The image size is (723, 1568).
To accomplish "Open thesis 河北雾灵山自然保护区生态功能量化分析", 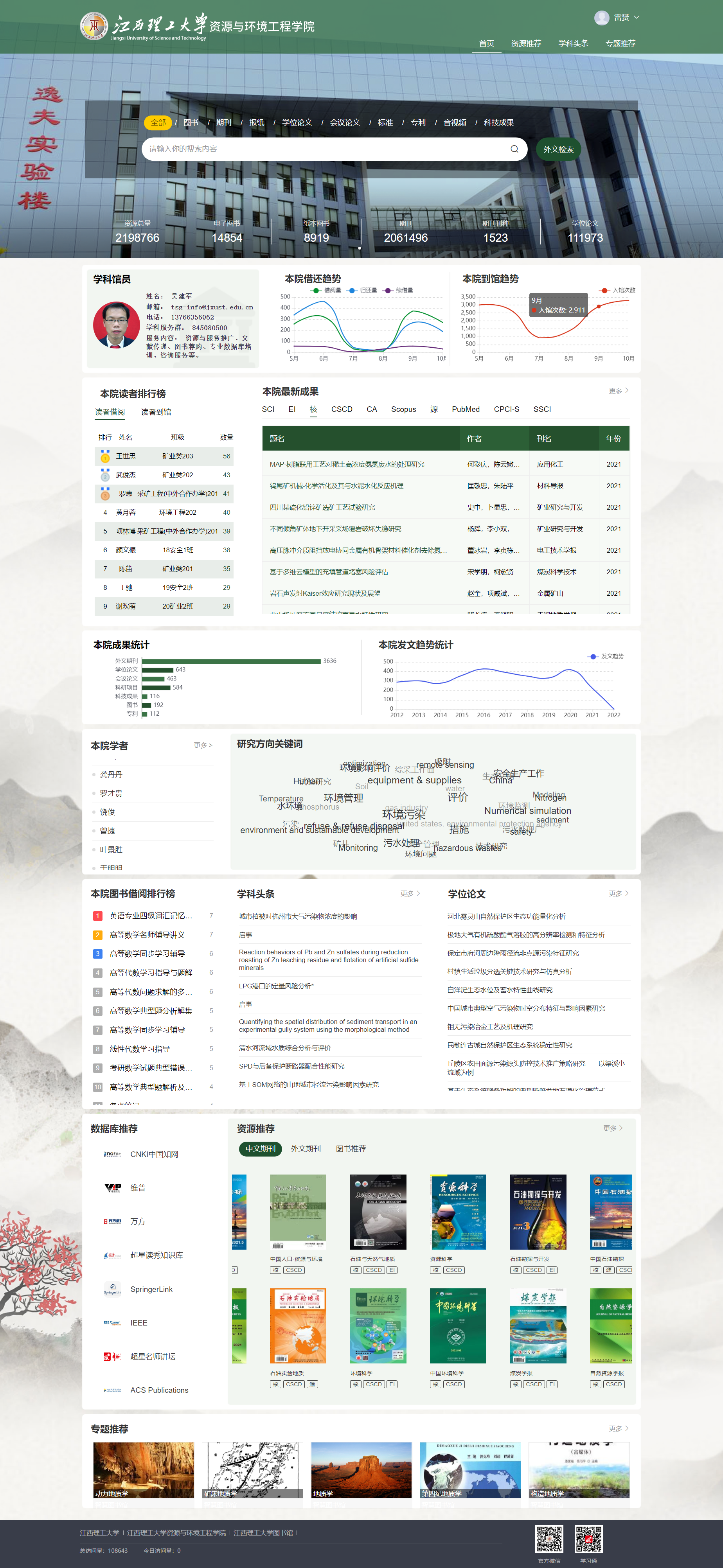I will (506, 916).
